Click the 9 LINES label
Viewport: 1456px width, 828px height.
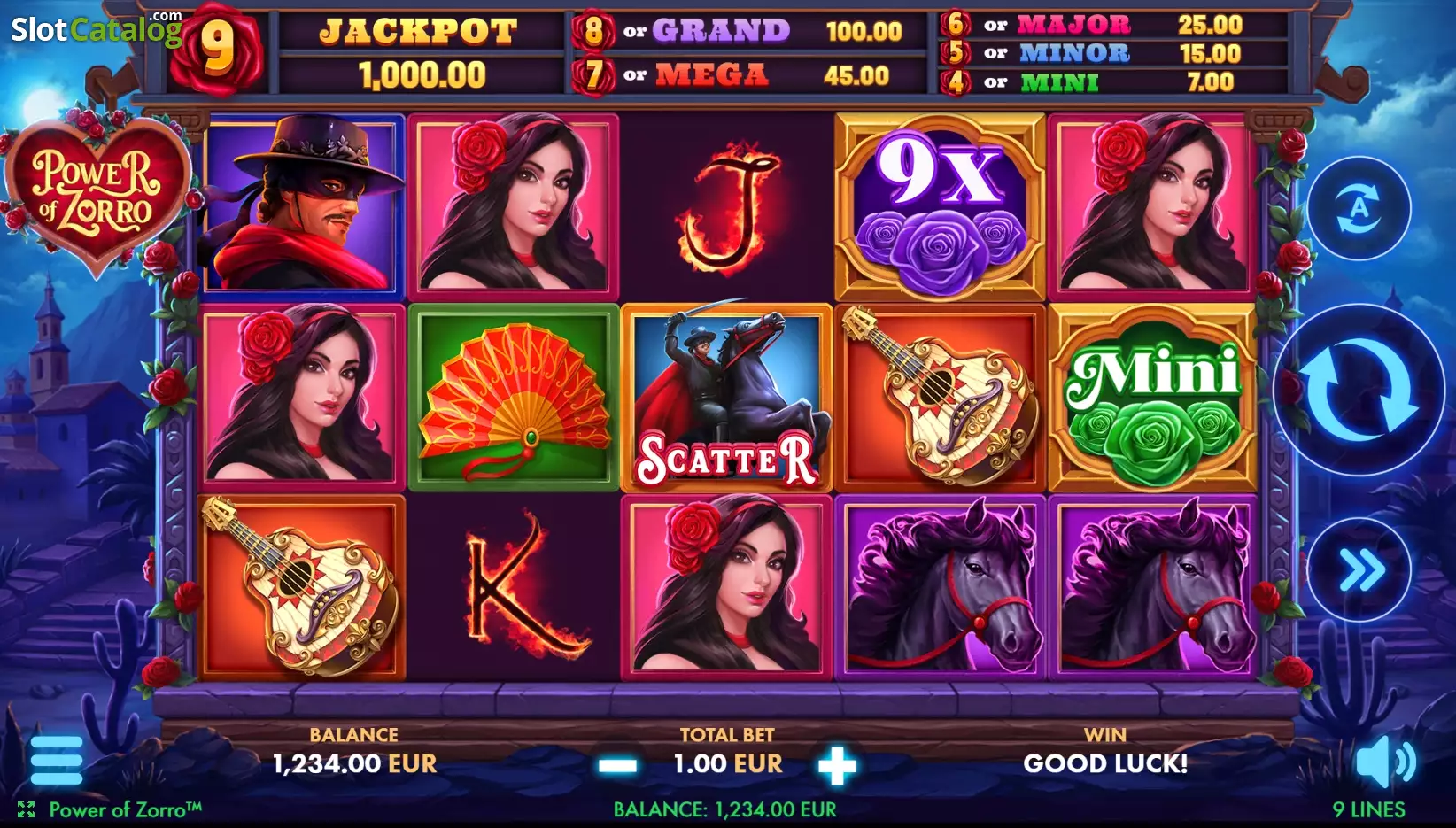coord(1368,809)
